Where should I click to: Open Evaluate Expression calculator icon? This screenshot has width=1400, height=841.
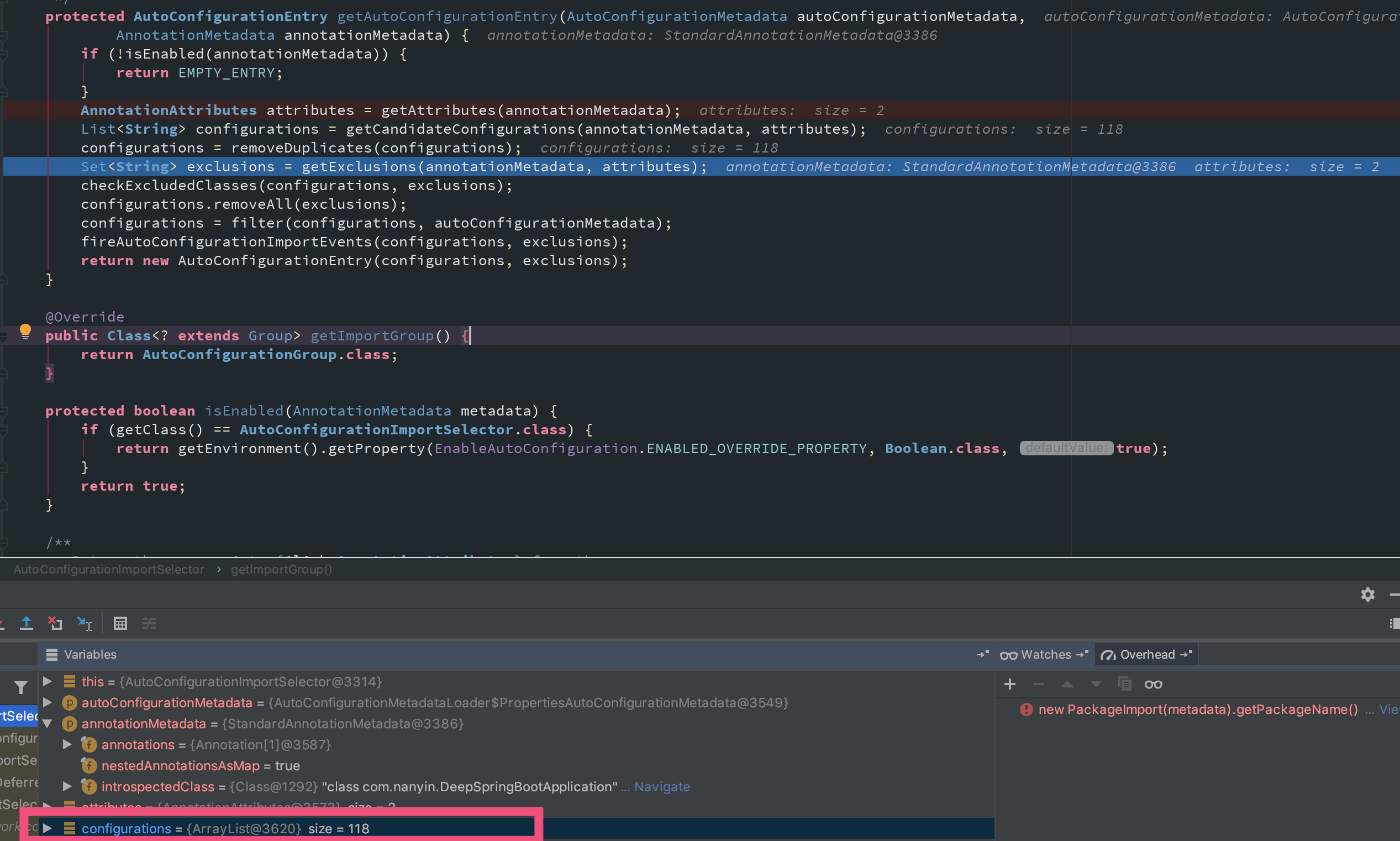pos(120,623)
